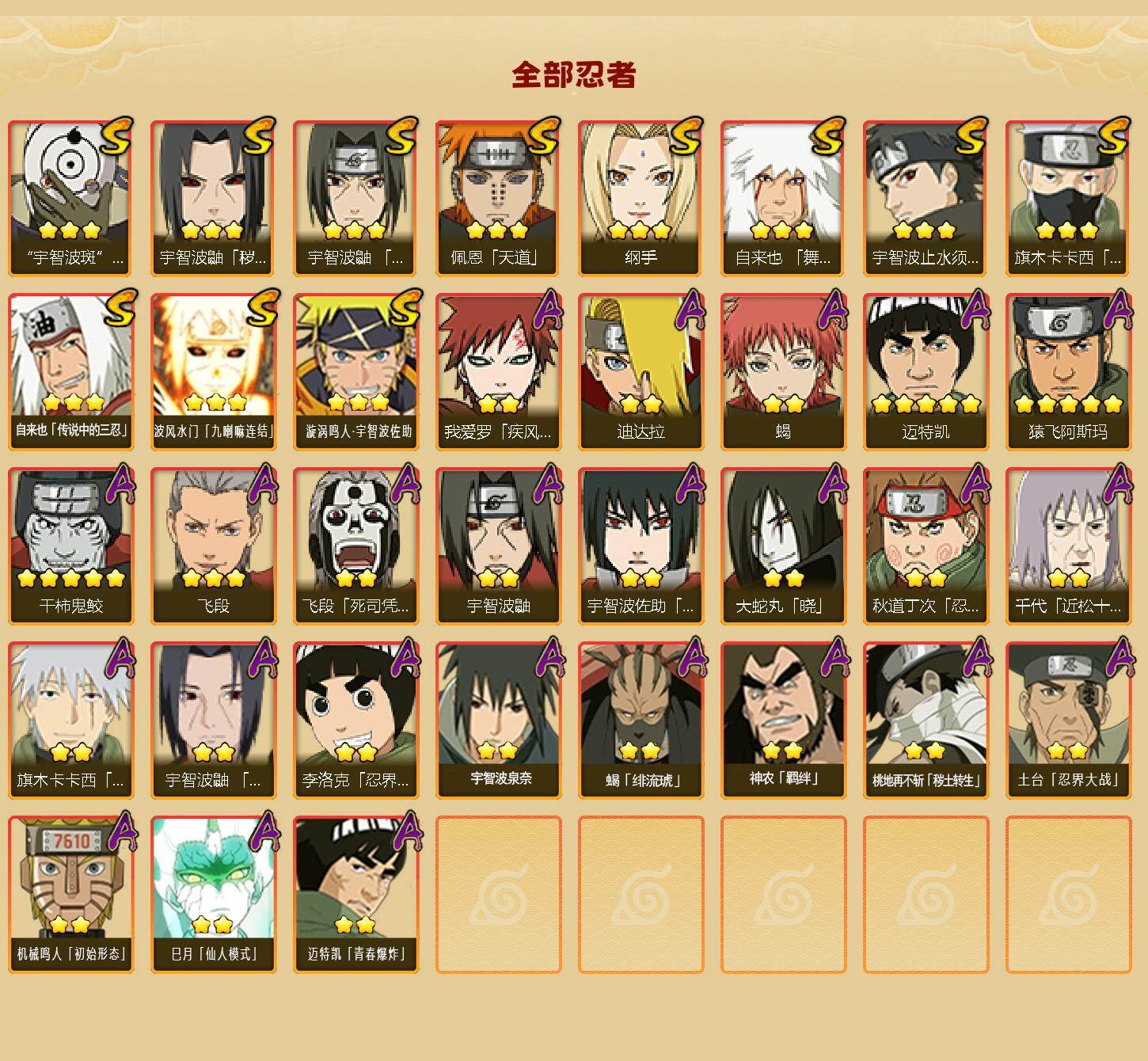Image resolution: width=1148 pixels, height=1061 pixels.
Task: Select the 自来也「传说中的三忍」 card
Action: click(70, 372)
